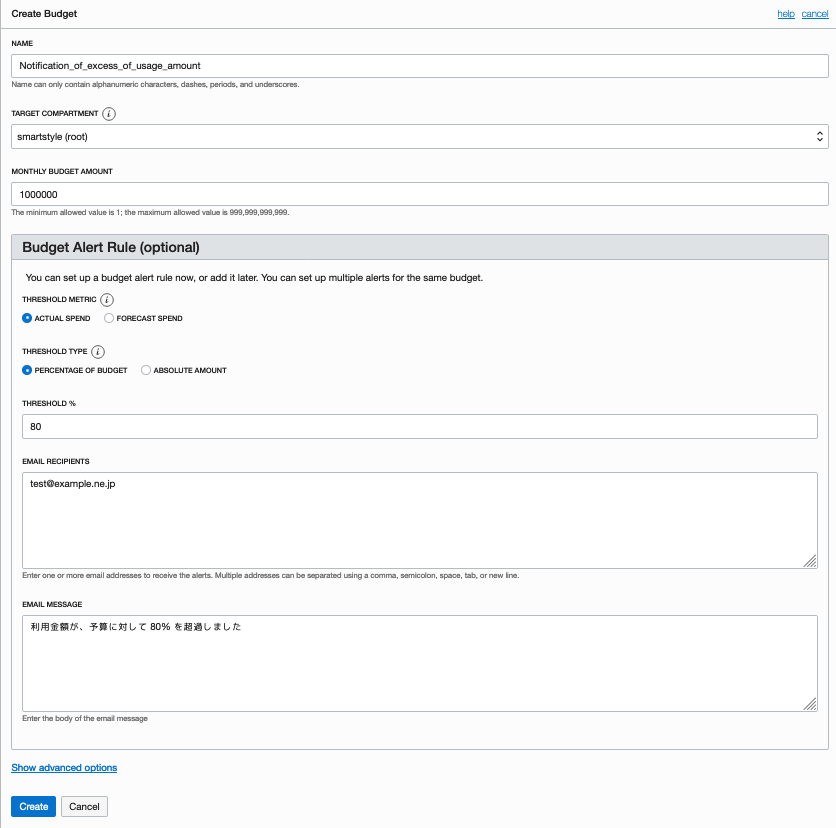
Task: Open the help link
Action: 786,14
